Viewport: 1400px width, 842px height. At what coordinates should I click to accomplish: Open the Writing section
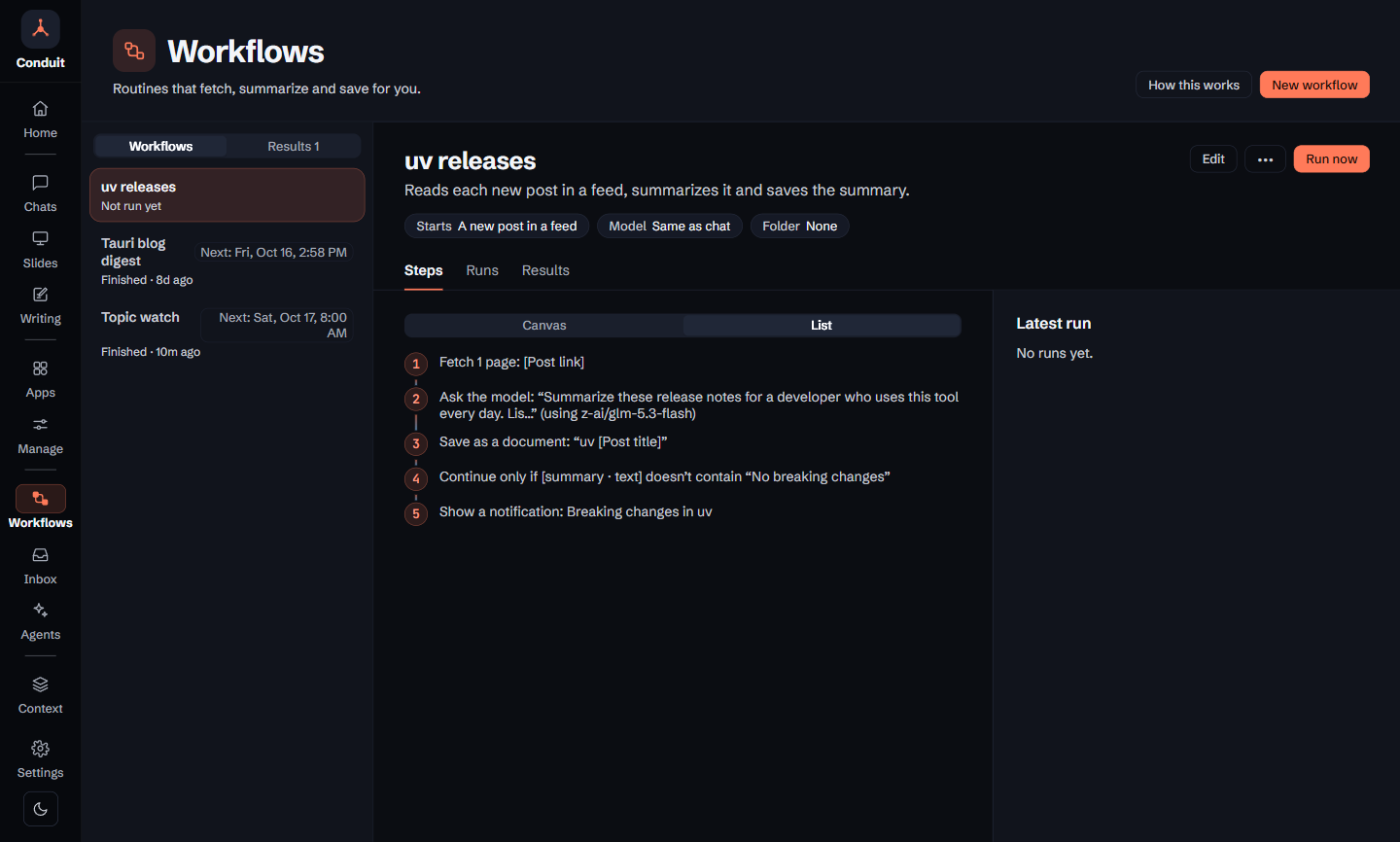point(40,304)
